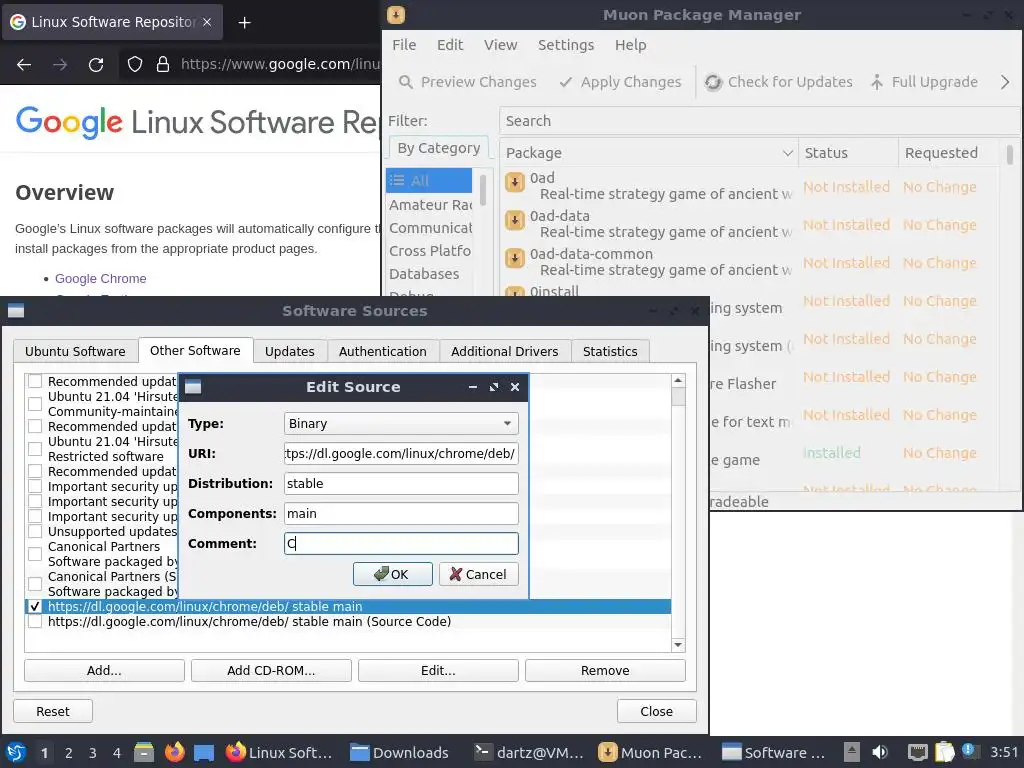Open the Additional Drivers tab

[504, 351]
